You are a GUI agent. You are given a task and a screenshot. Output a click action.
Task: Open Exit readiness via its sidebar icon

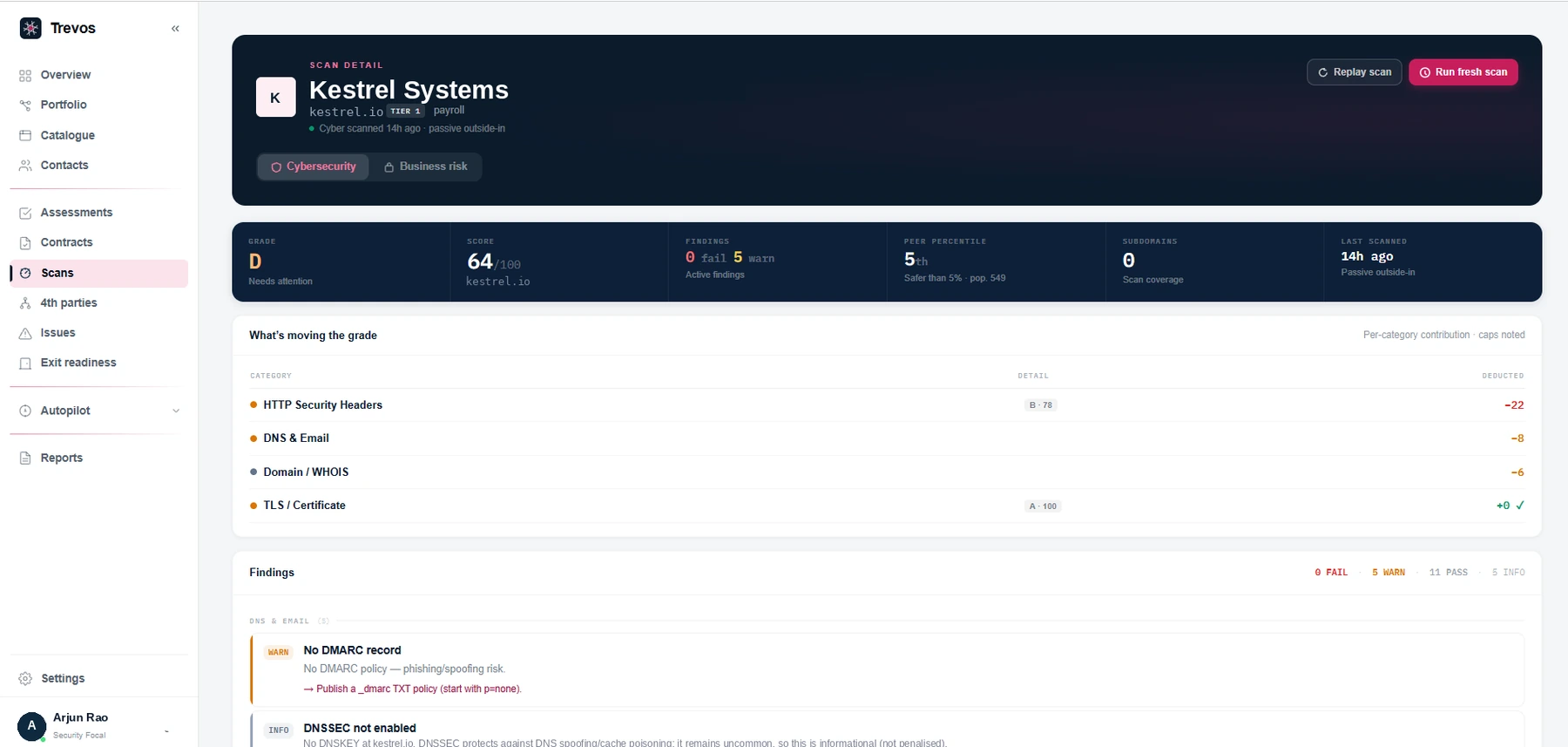[25, 363]
